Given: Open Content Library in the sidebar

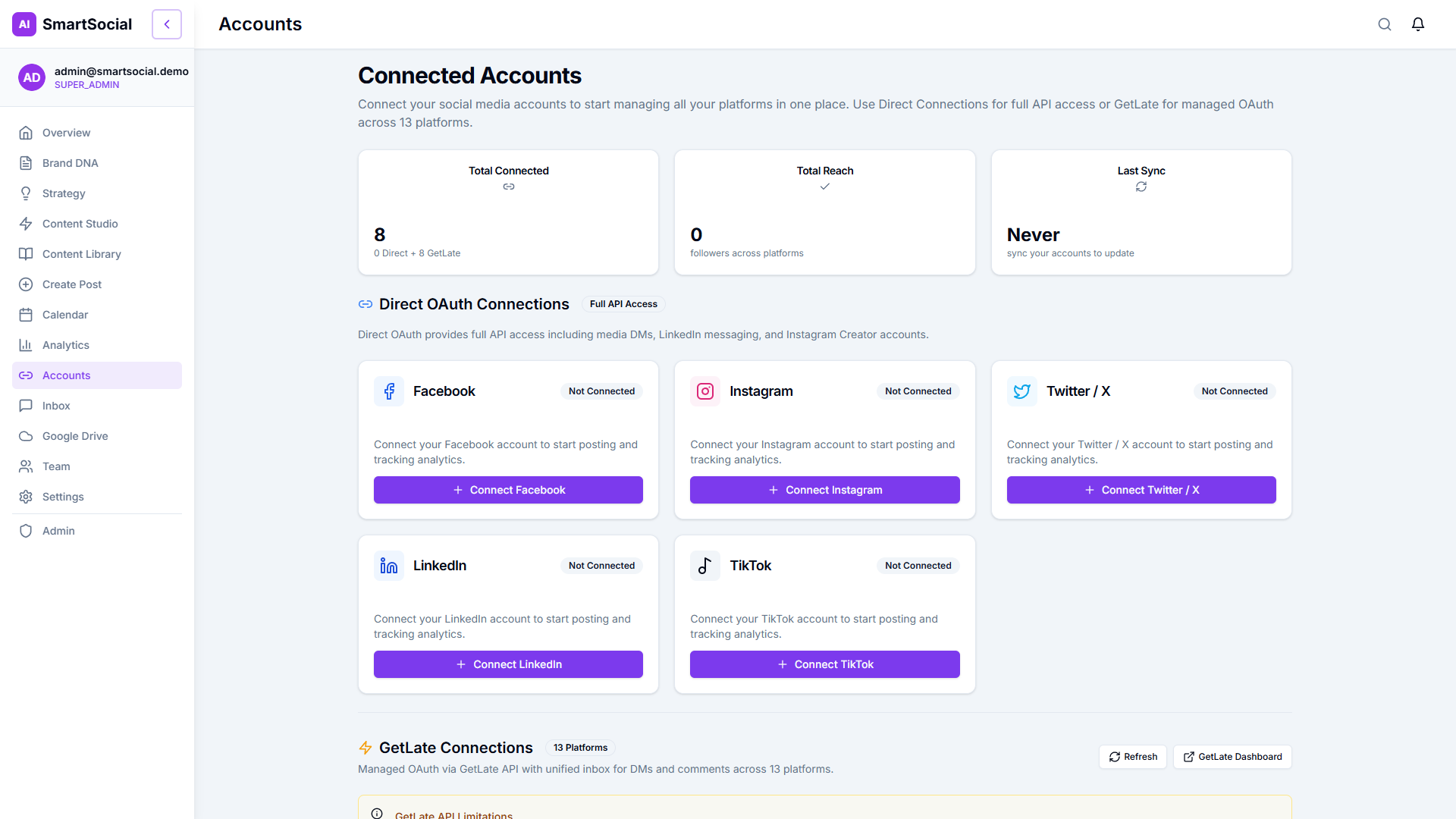Looking at the screenshot, I should tap(97, 254).
